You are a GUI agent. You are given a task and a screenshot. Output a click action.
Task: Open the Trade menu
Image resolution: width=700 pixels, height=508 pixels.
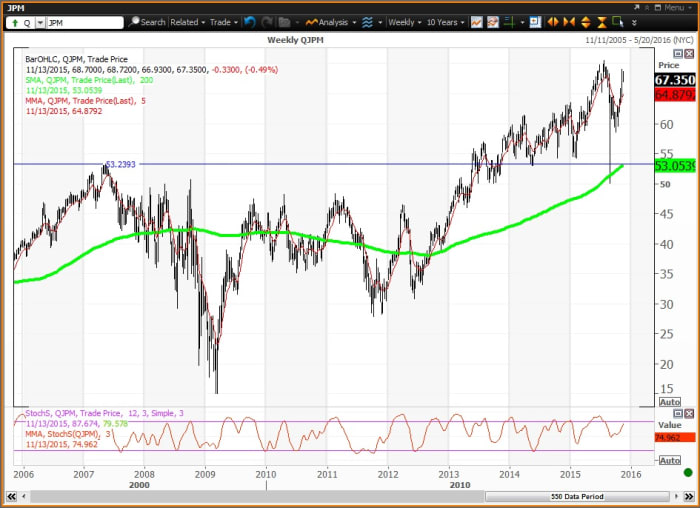point(223,22)
